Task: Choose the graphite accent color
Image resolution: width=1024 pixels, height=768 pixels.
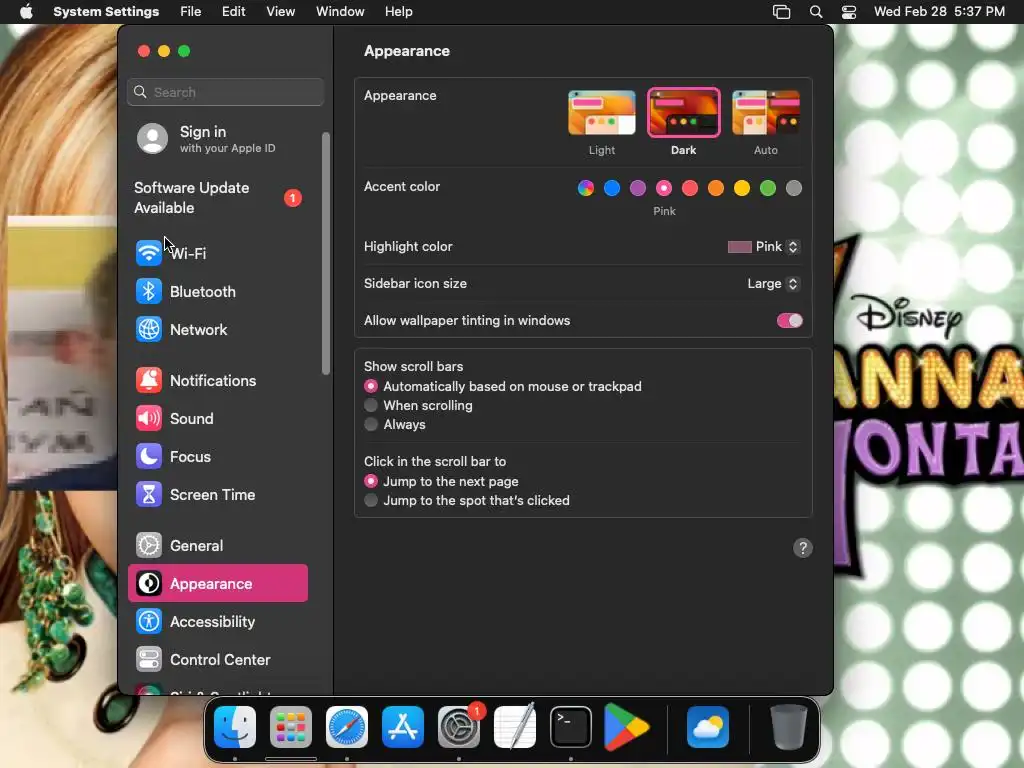Action: pos(793,188)
